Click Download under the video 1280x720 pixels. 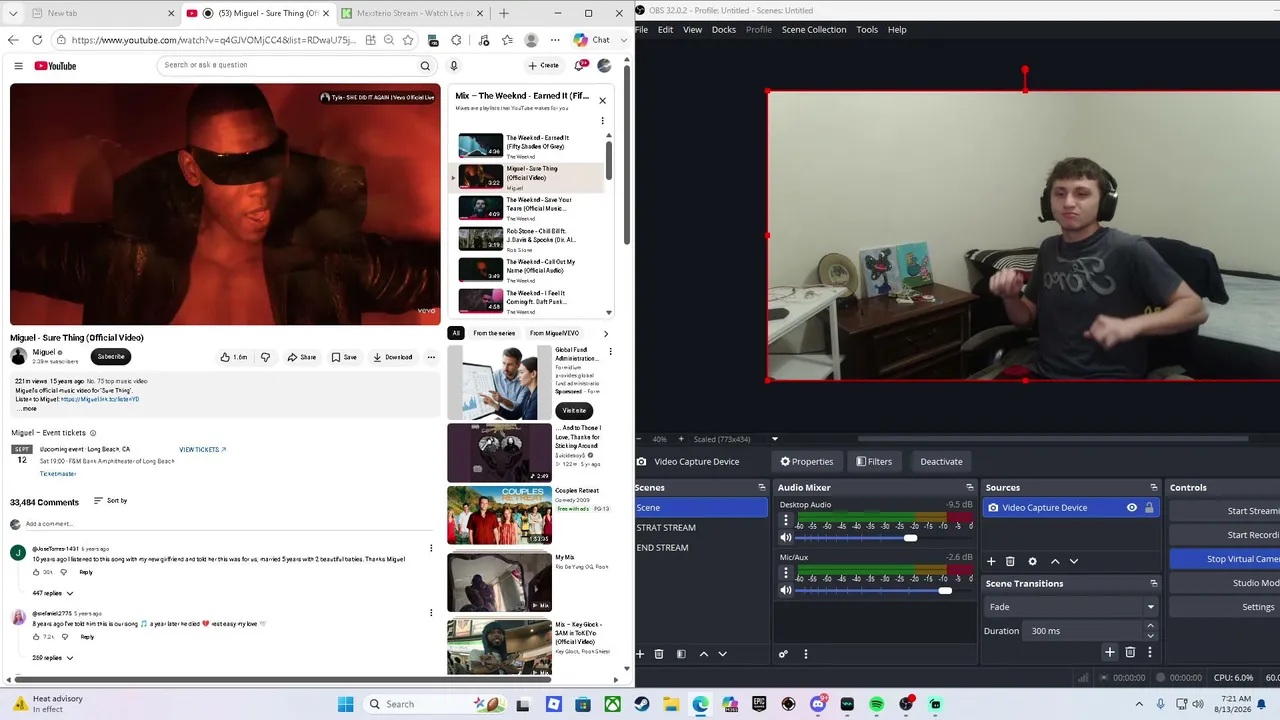[392, 357]
